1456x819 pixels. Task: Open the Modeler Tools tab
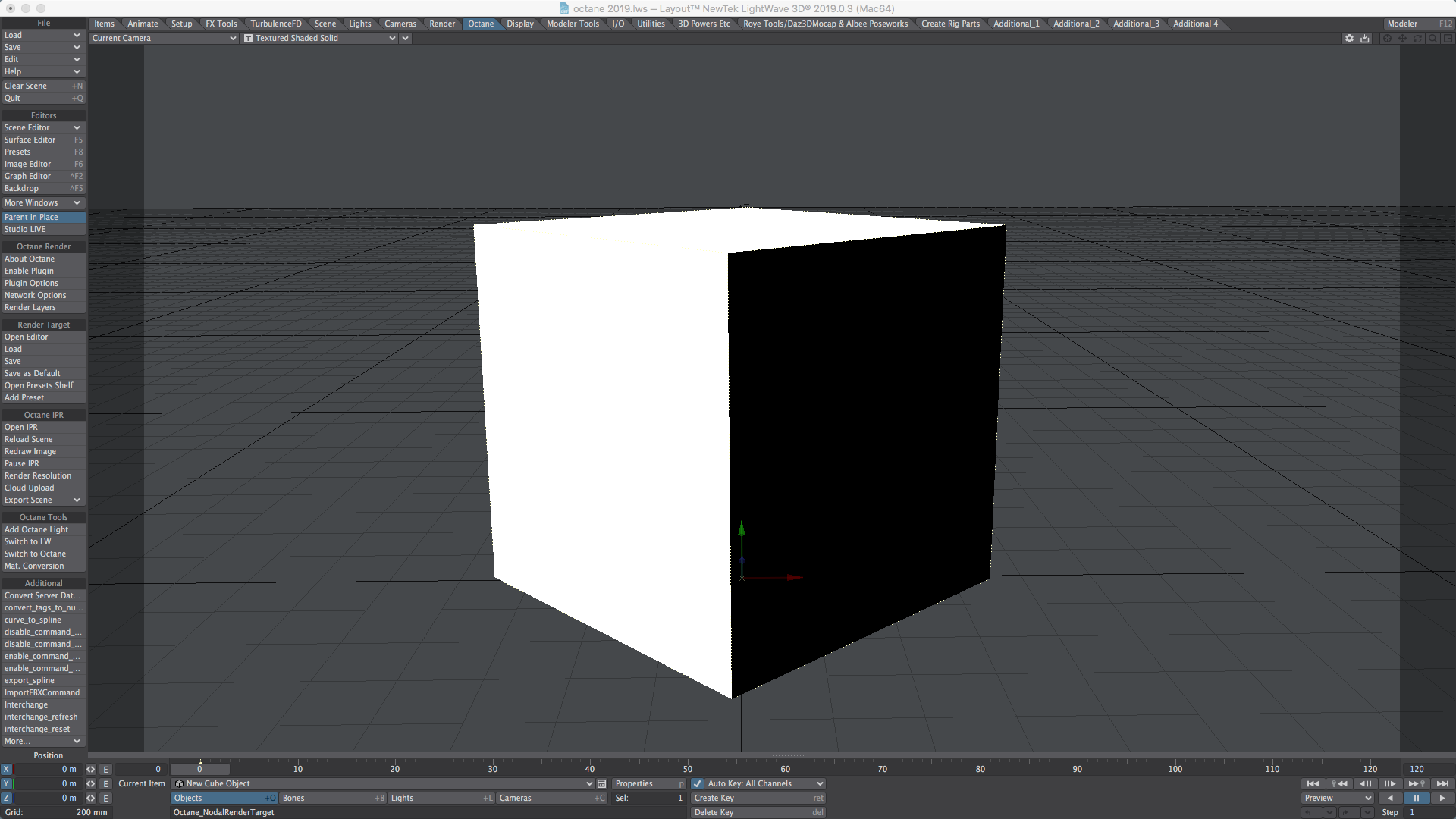click(x=573, y=24)
